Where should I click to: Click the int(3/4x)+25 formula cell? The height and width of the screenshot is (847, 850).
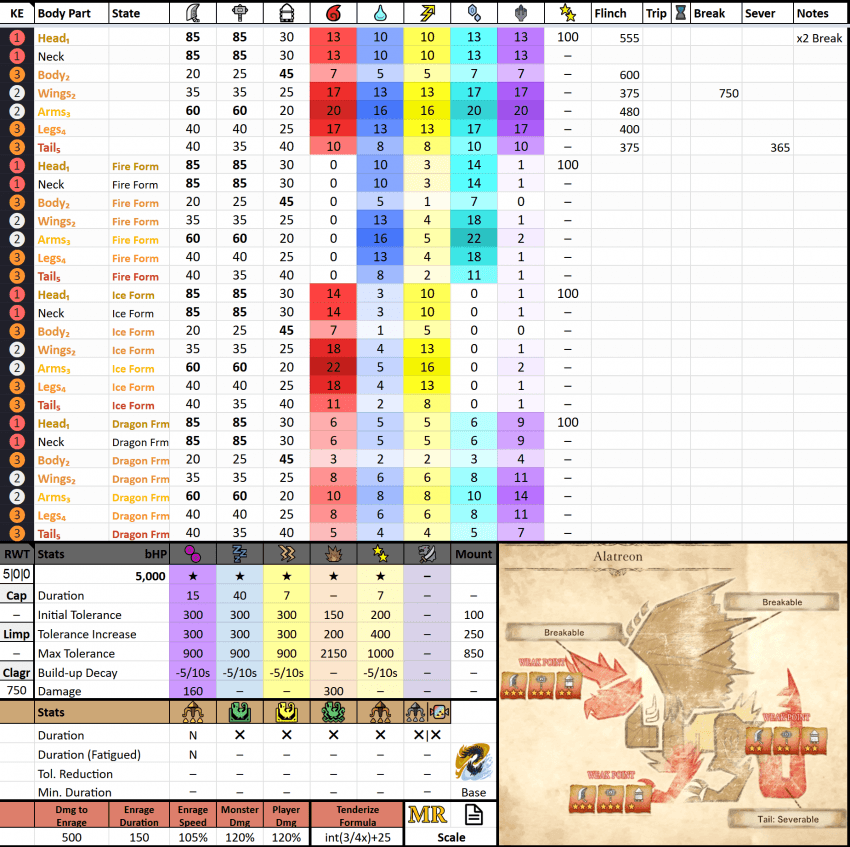tap(357, 837)
